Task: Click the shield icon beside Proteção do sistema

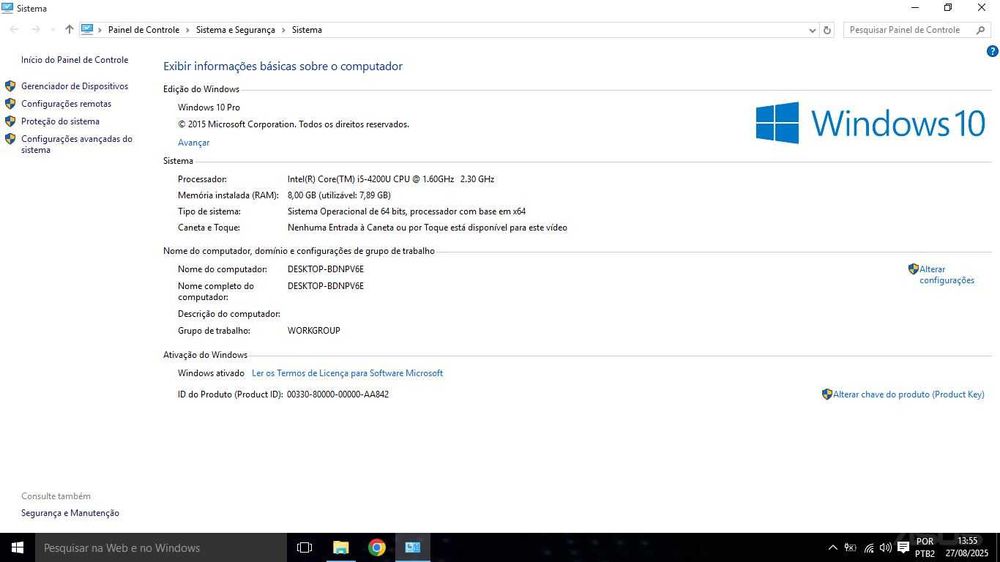Action: [10, 121]
